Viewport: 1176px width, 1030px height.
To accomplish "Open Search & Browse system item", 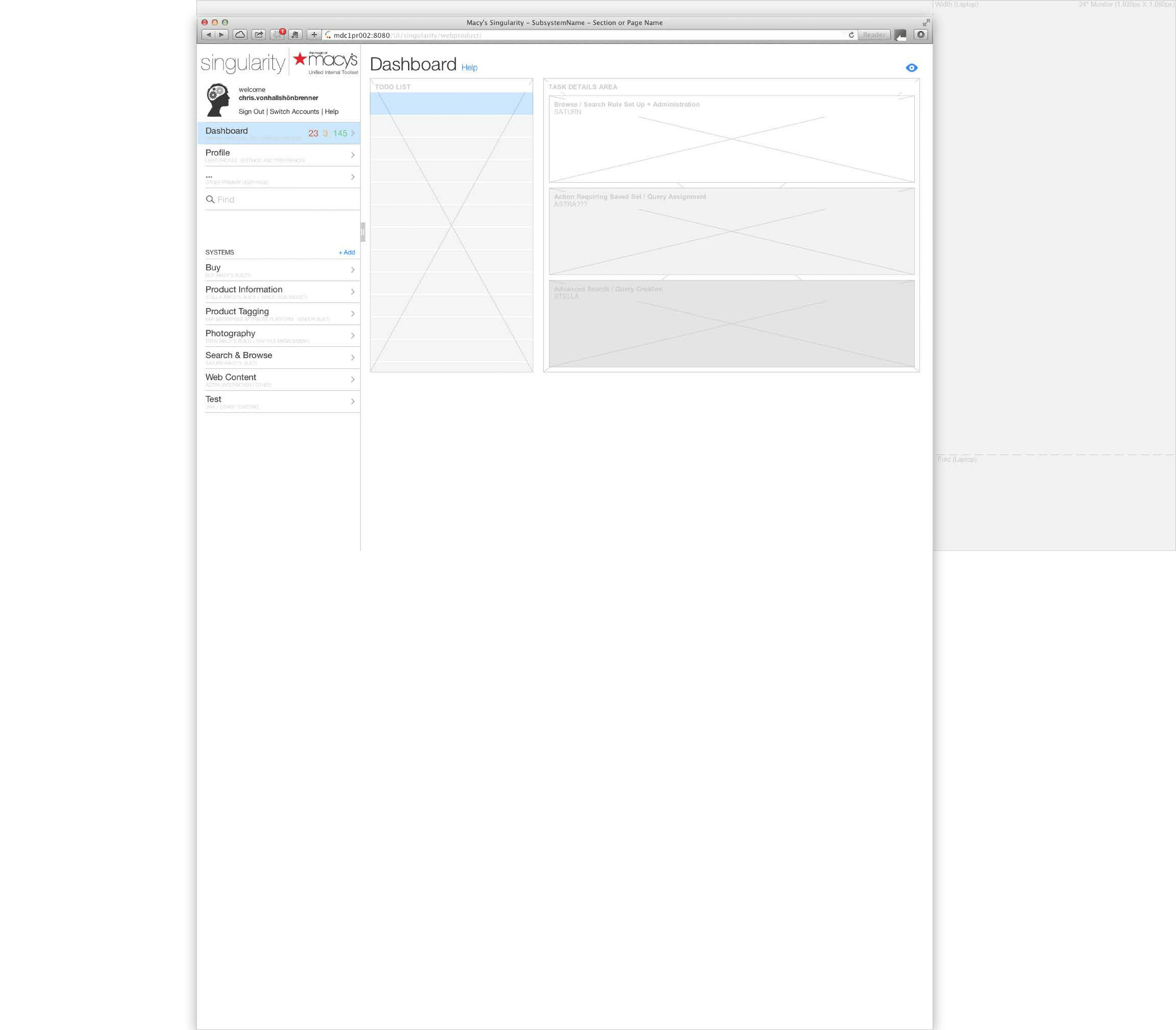I will tap(239, 355).
